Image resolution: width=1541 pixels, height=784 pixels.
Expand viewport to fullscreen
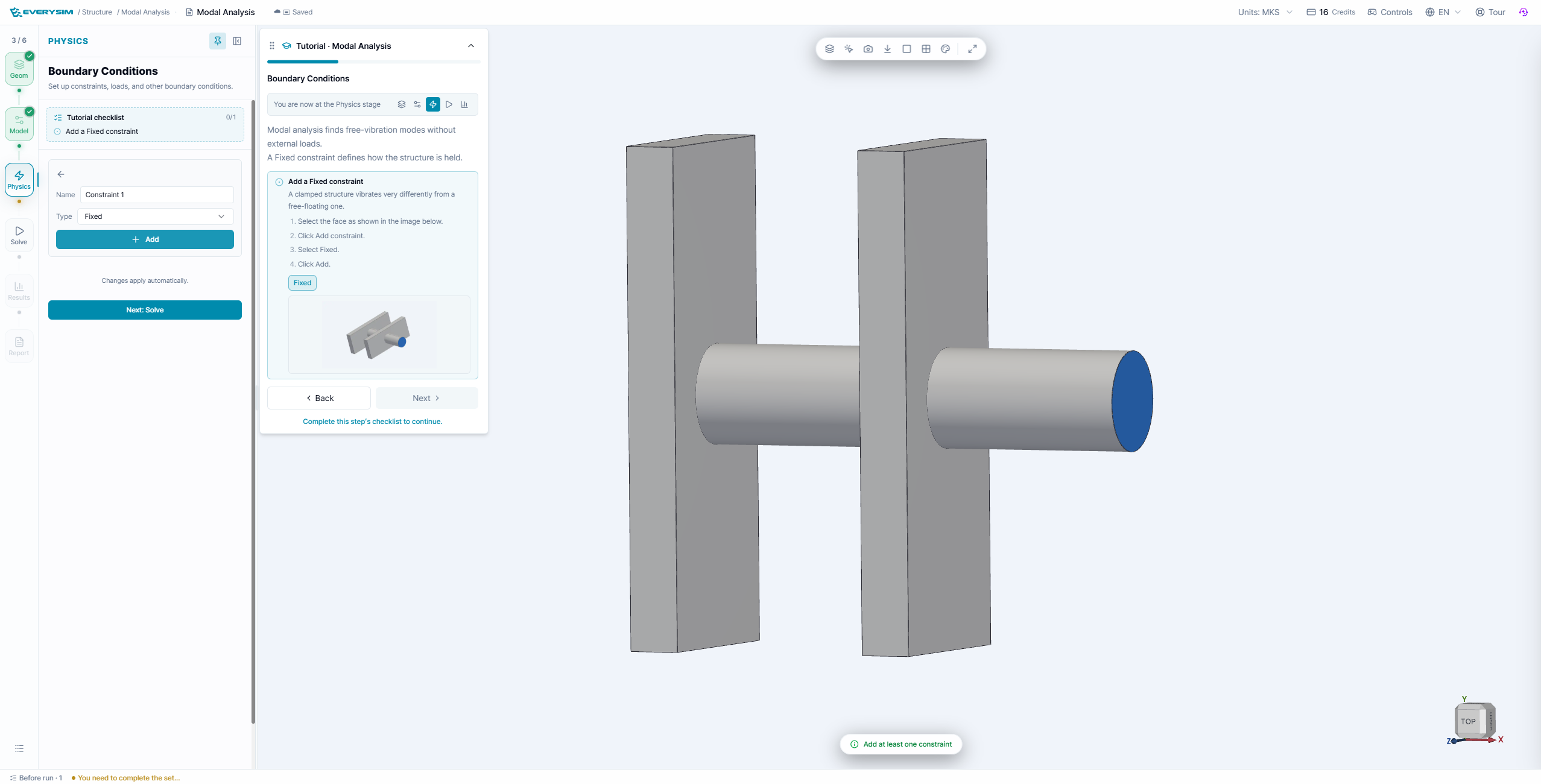[972, 49]
